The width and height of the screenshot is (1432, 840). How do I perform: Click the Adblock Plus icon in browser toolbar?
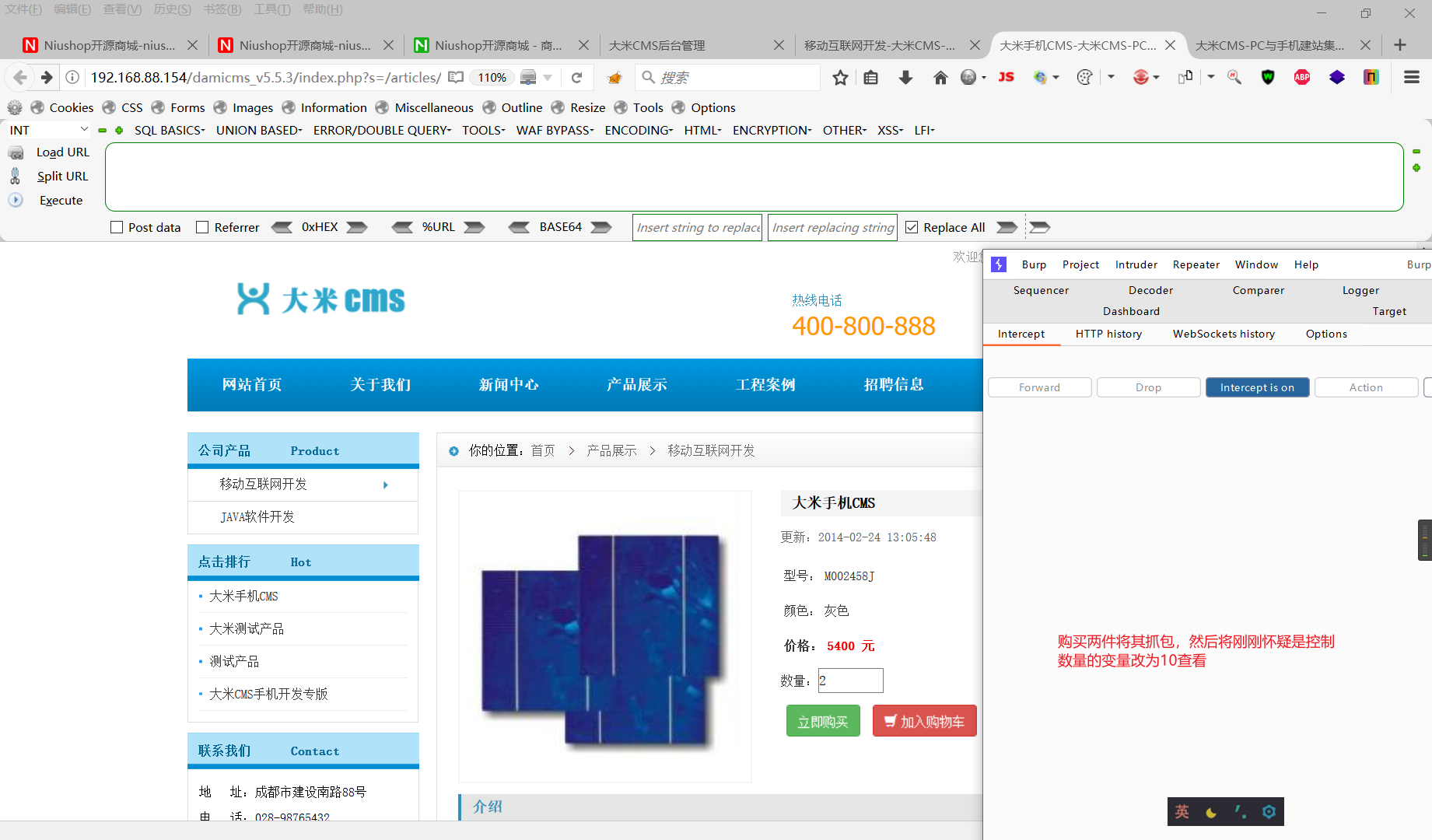pos(1301,77)
